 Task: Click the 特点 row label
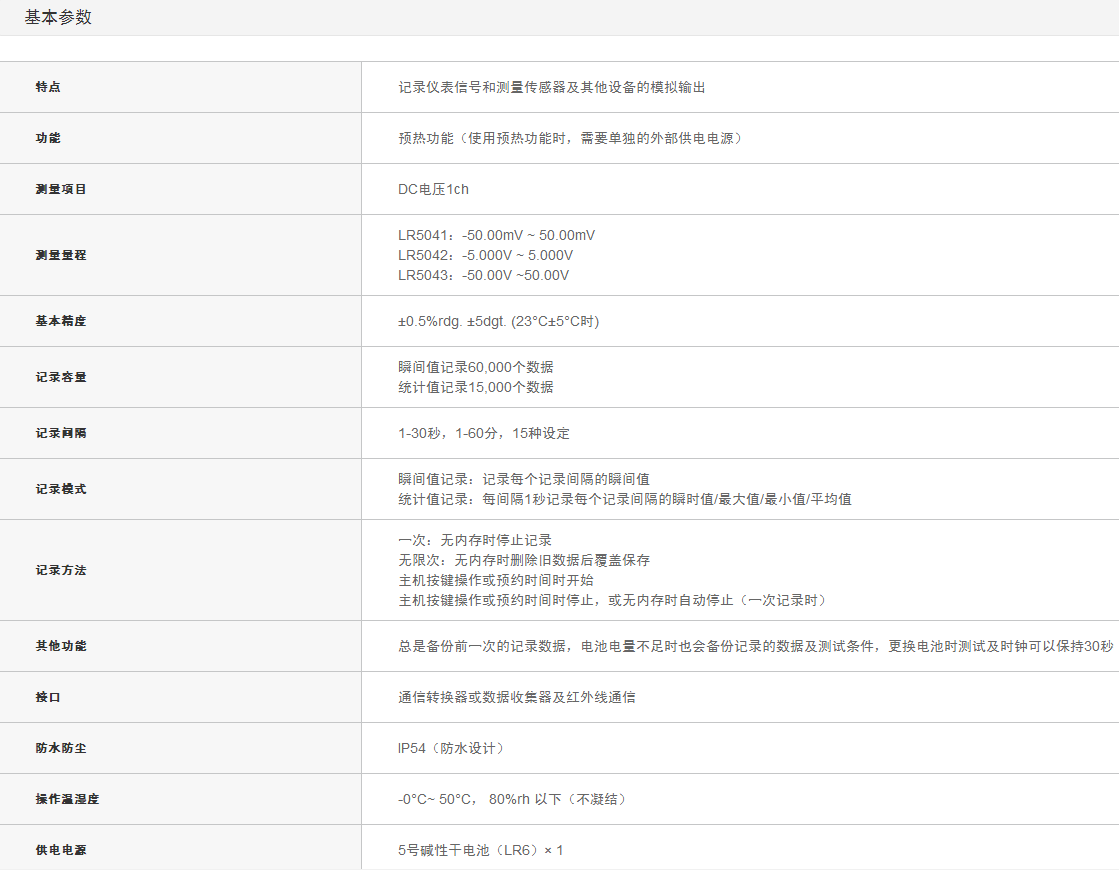pos(48,87)
